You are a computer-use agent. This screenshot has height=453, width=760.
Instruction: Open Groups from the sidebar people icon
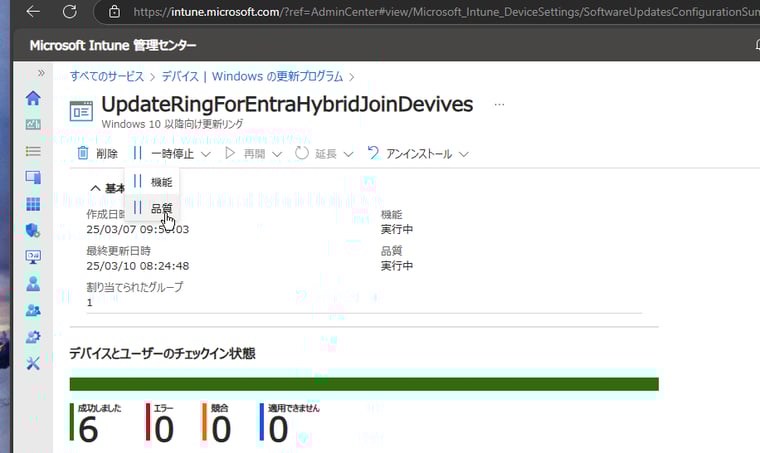tap(33, 310)
